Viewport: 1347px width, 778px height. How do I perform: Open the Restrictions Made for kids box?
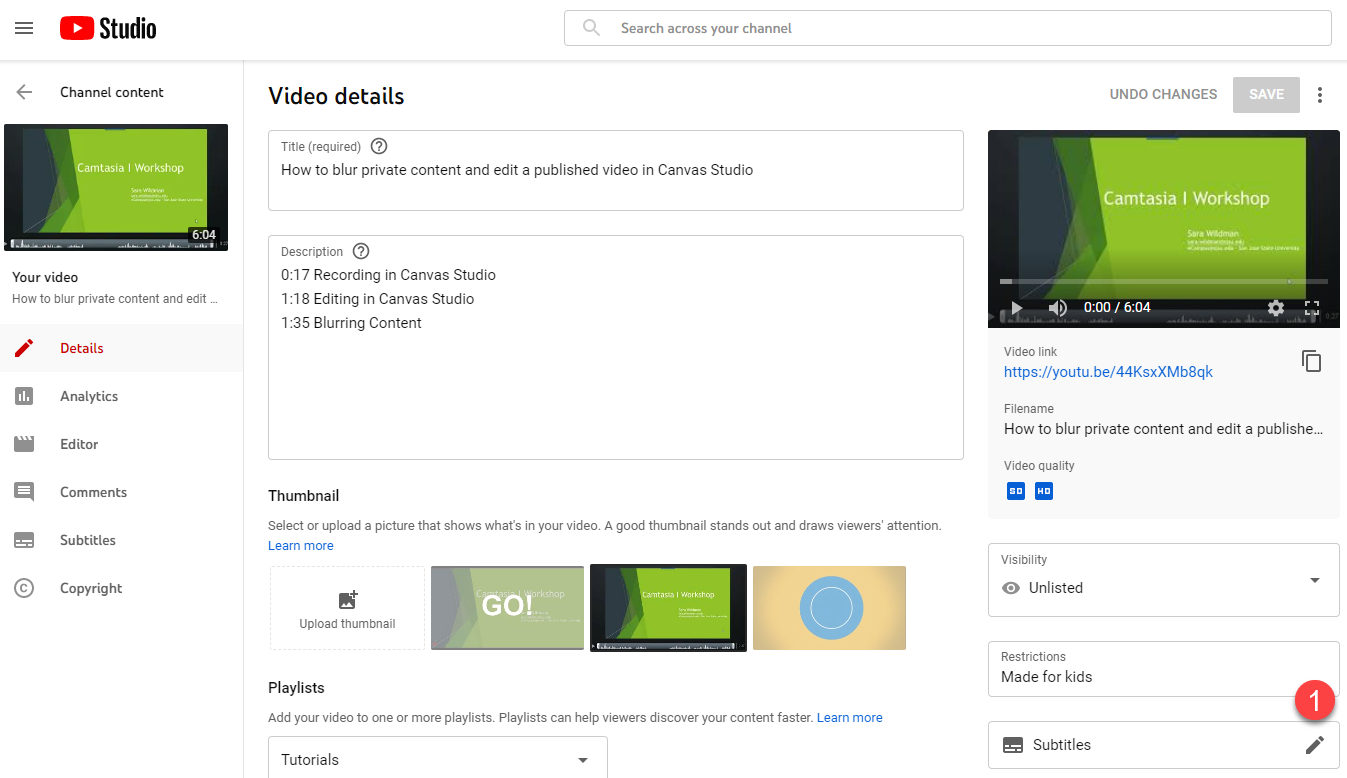[1164, 669]
